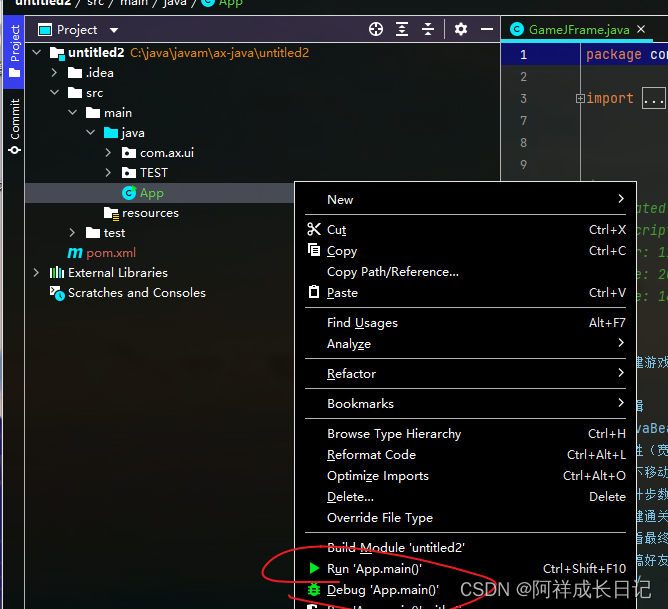Image resolution: width=668 pixels, height=609 pixels.
Task: Click the Project sidebar tab
Action: [14, 44]
